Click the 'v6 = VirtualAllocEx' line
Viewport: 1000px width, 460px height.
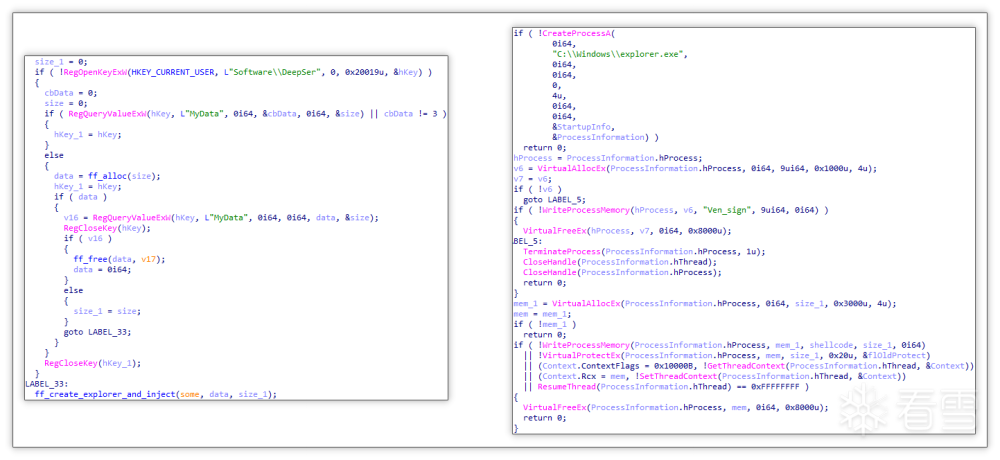tap(695, 168)
